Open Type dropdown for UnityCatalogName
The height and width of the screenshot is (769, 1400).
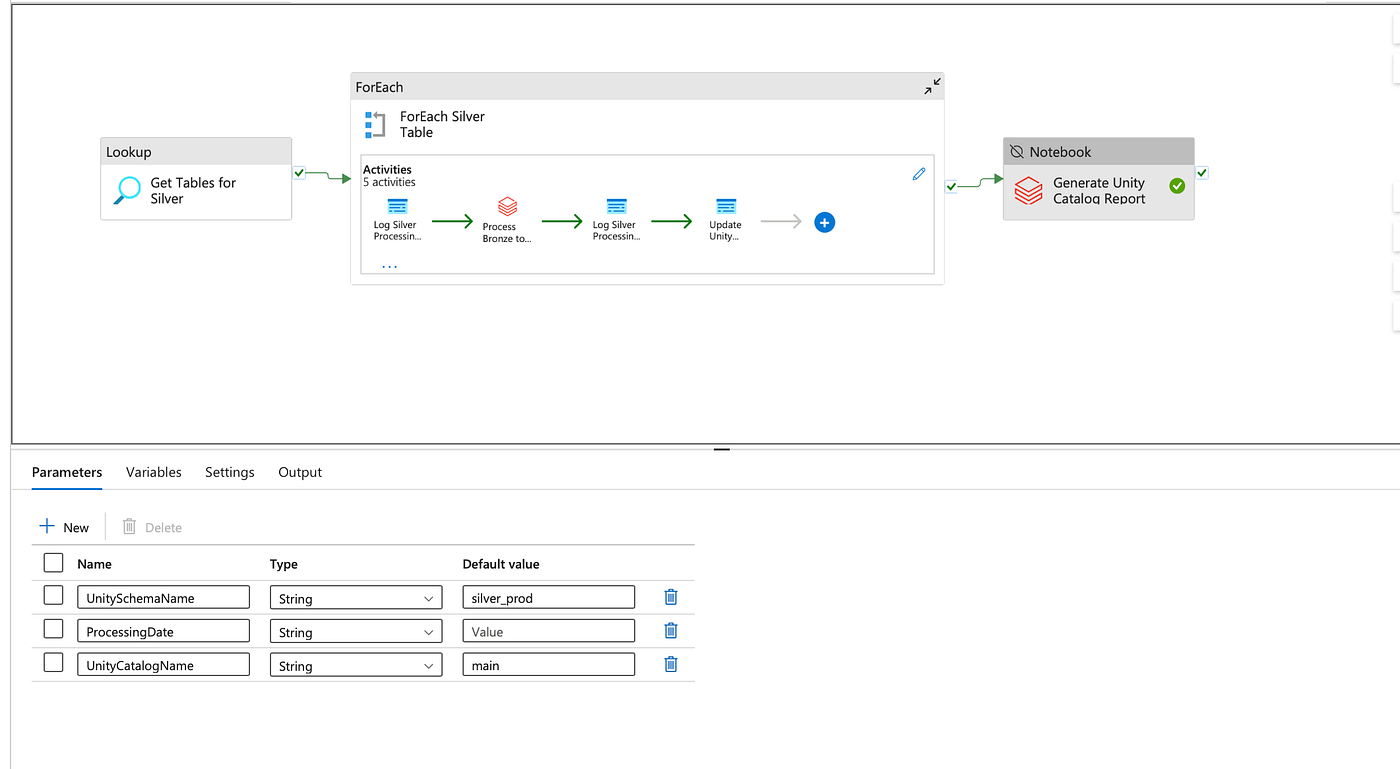[356, 665]
